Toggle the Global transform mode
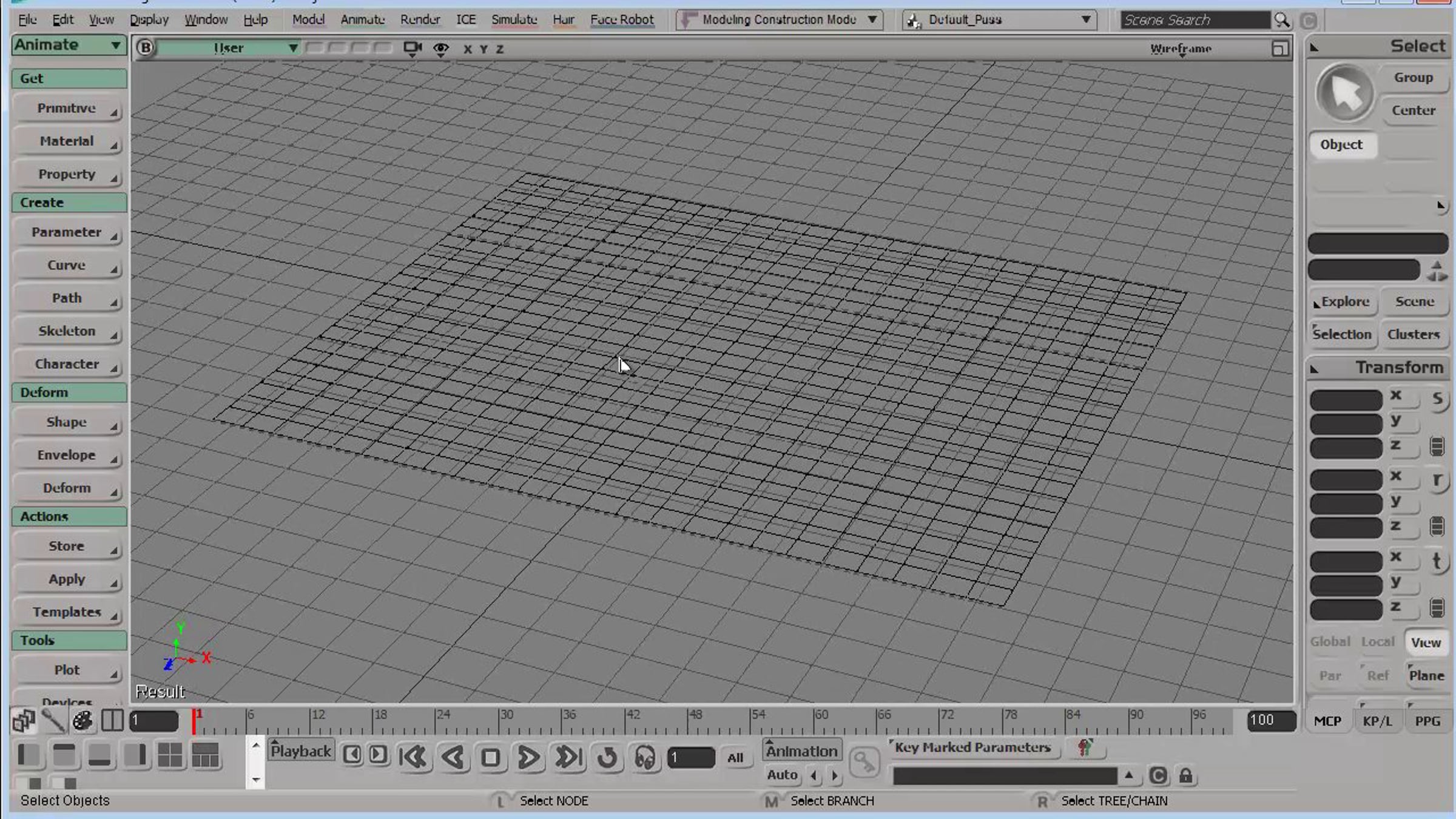 [1330, 642]
